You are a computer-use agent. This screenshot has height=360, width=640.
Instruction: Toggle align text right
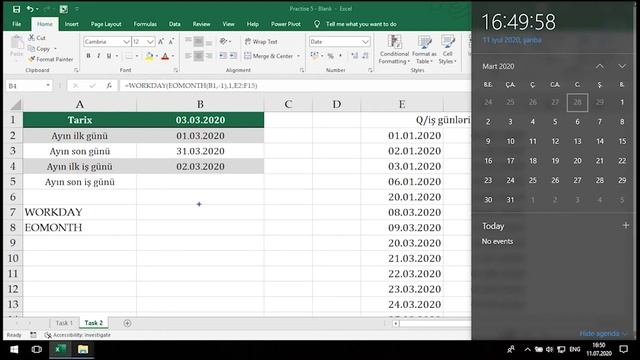click(x=209, y=56)
